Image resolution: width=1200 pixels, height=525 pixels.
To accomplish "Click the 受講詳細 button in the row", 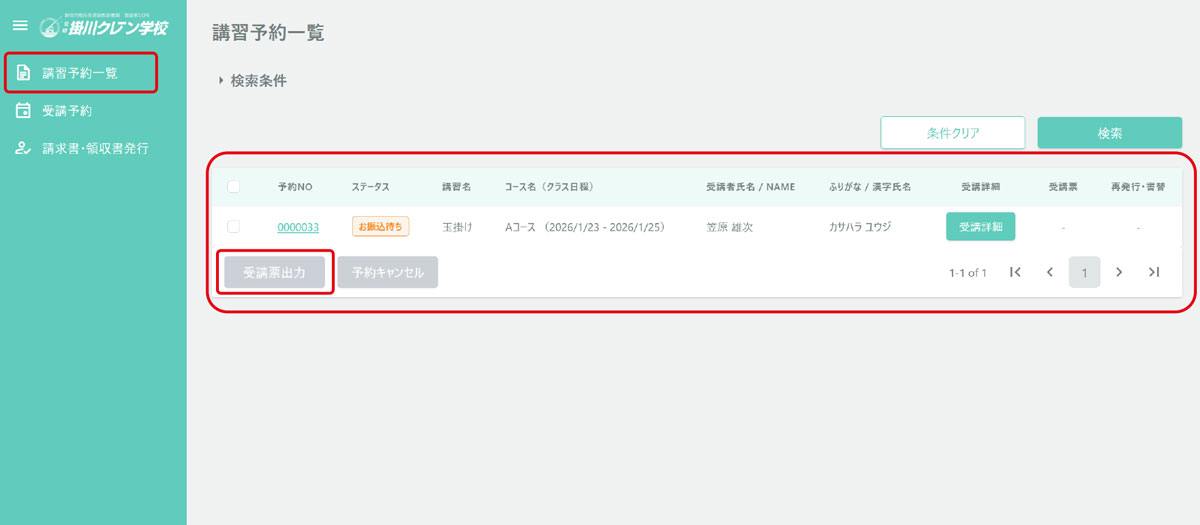I will point(980,227).
